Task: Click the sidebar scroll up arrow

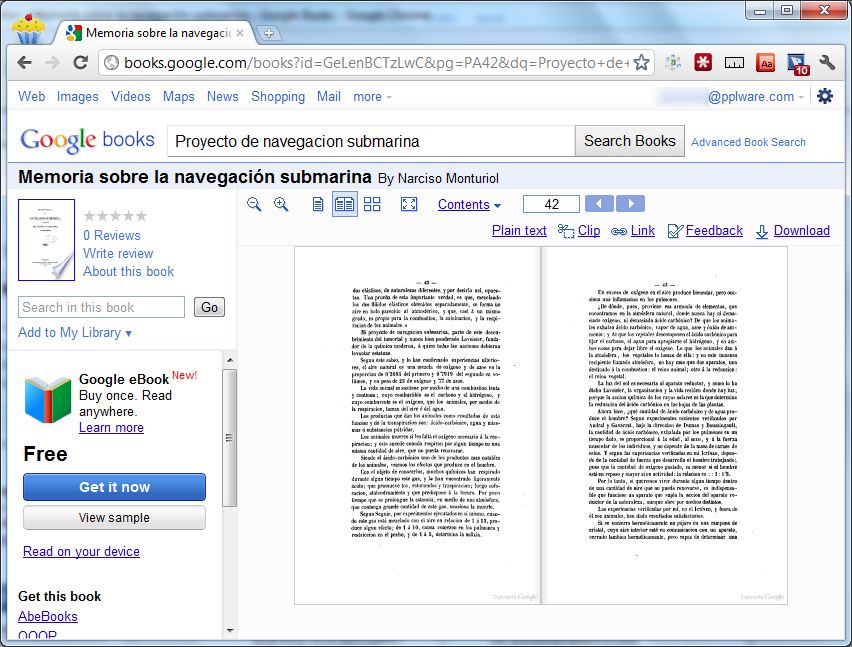Action: (x=230, y=360)
